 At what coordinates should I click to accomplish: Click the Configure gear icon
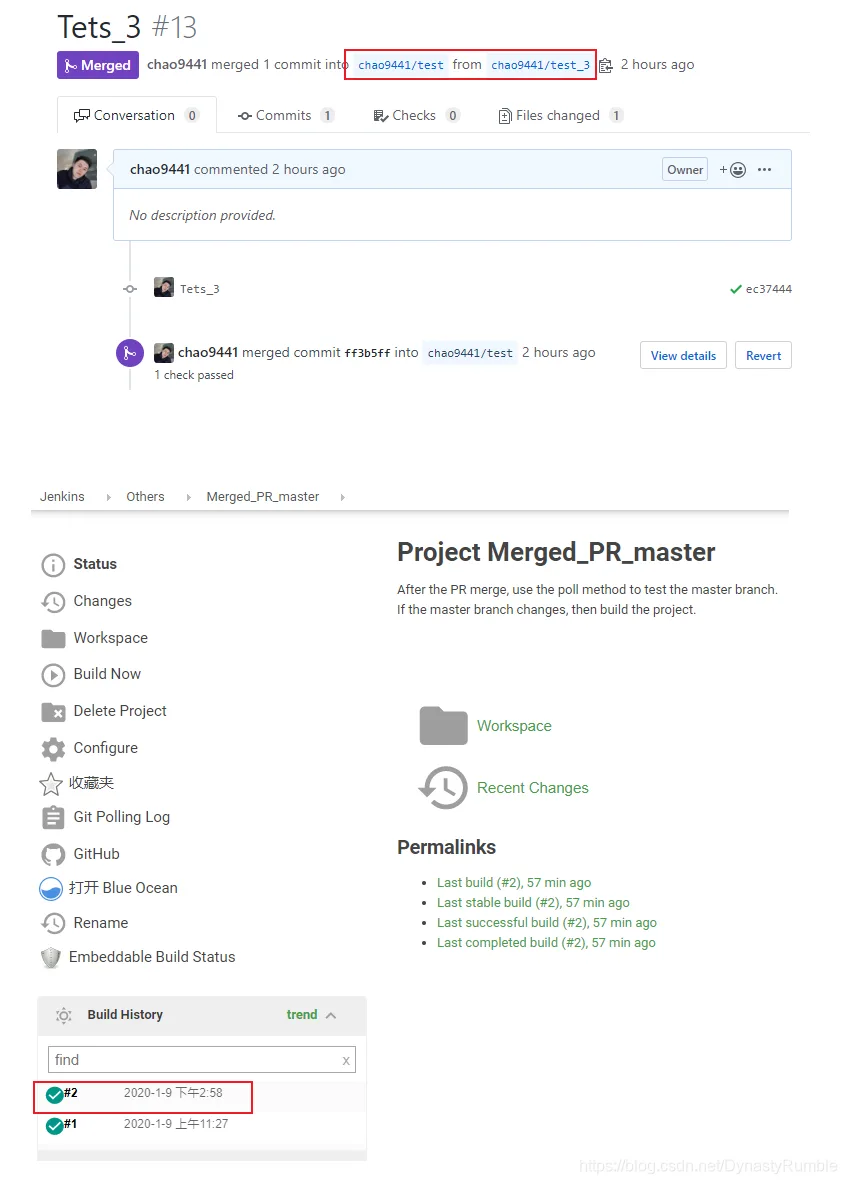coord(53,749)
